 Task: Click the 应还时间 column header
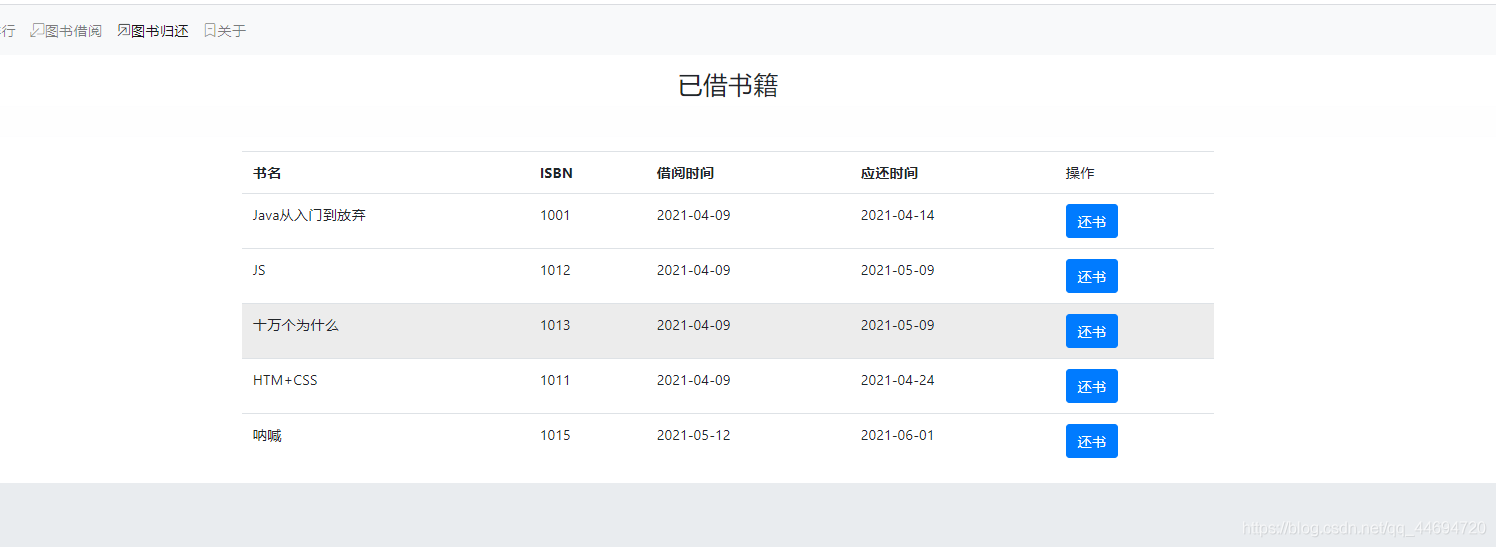(889, 173)
